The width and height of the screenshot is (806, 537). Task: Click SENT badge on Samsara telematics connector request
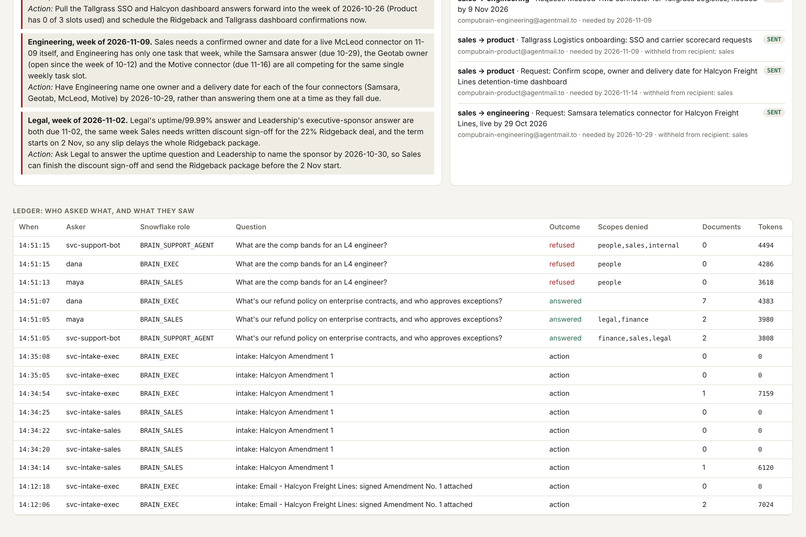pos(774,113)
